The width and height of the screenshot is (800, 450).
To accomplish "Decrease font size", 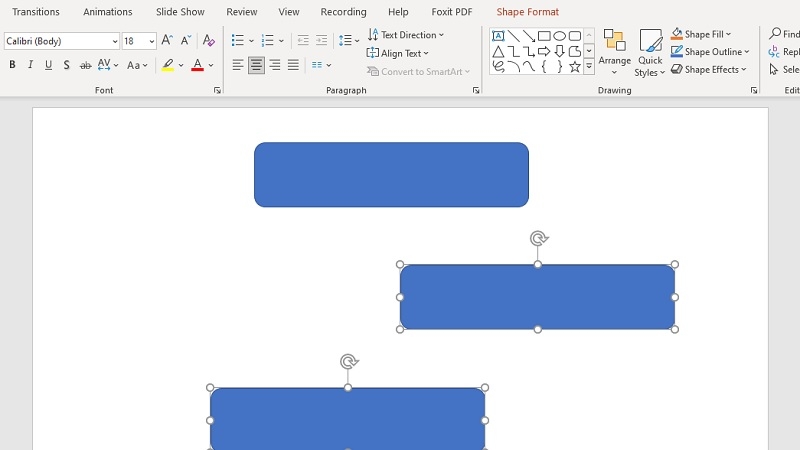I will [186, 40].
